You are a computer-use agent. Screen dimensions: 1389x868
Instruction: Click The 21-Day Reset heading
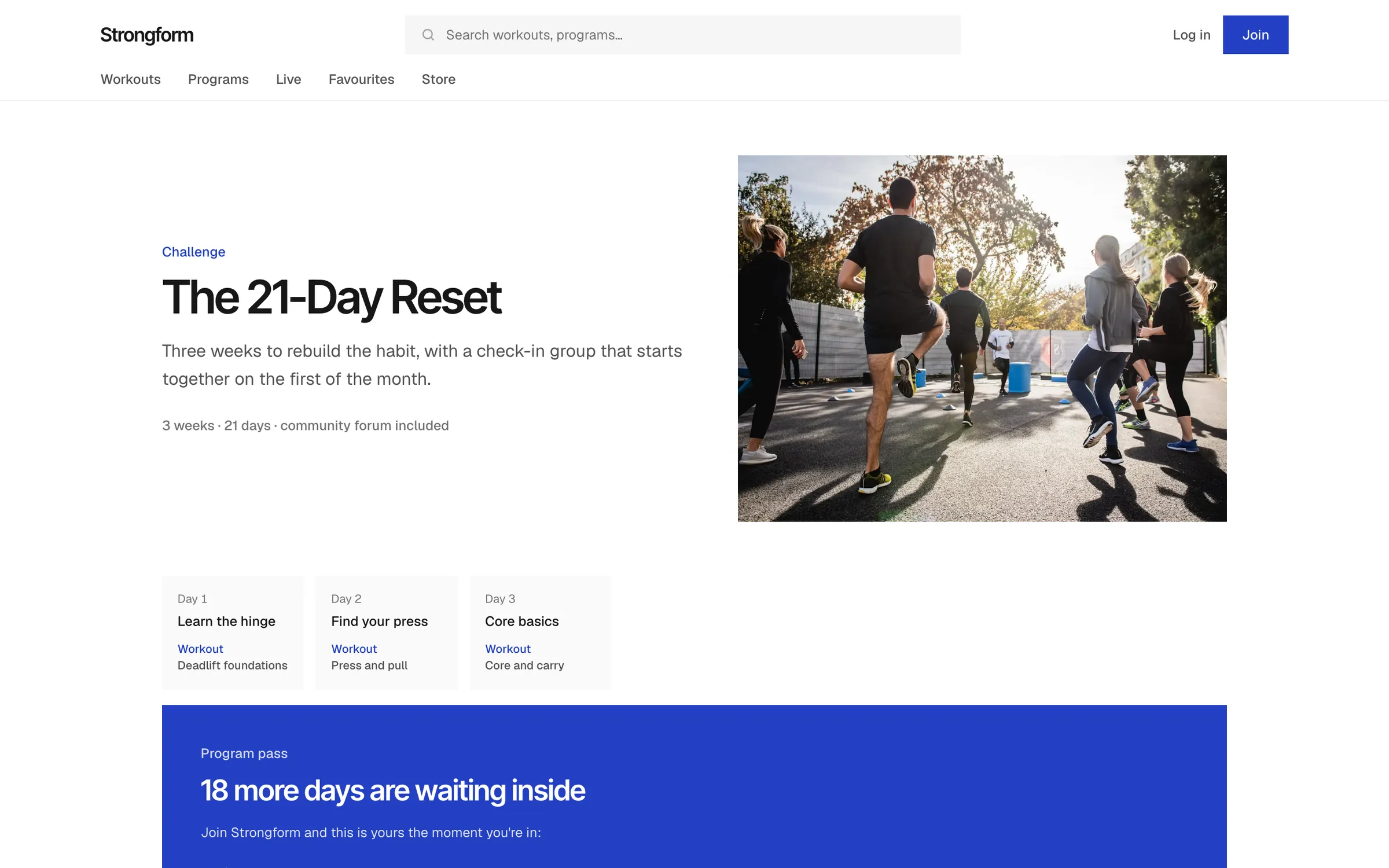pos(332,297)
